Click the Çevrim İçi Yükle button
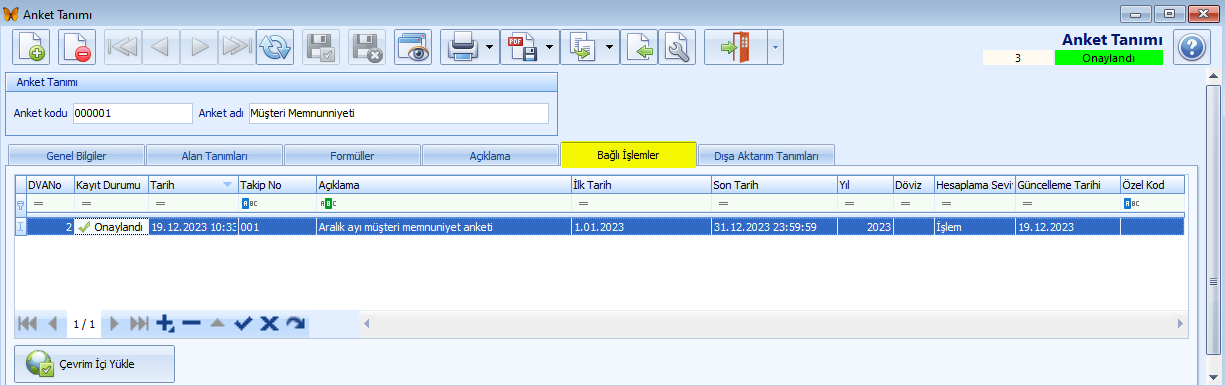Screen dimensions: 1225x386 pos(95,364)
